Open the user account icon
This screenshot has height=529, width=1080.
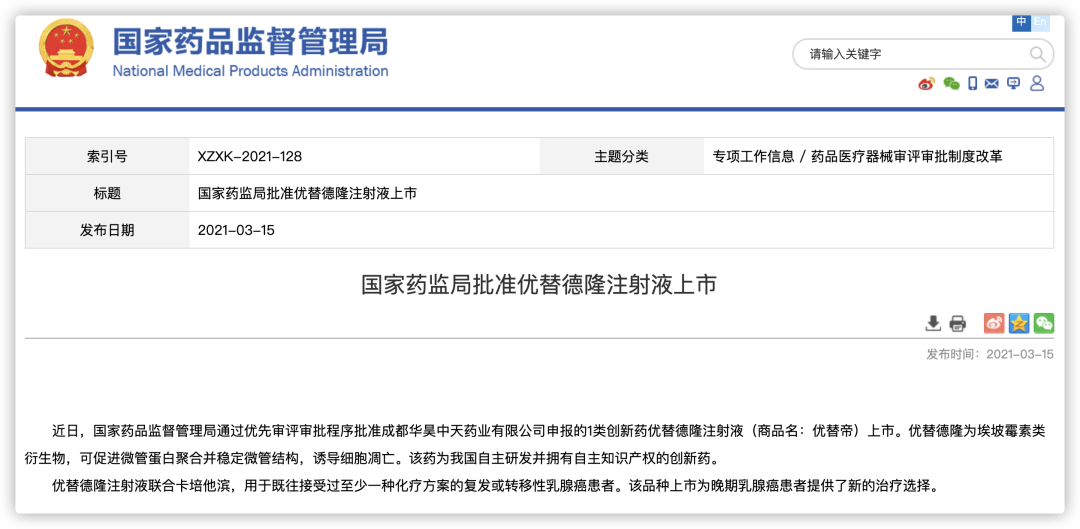coord(1037,84)
